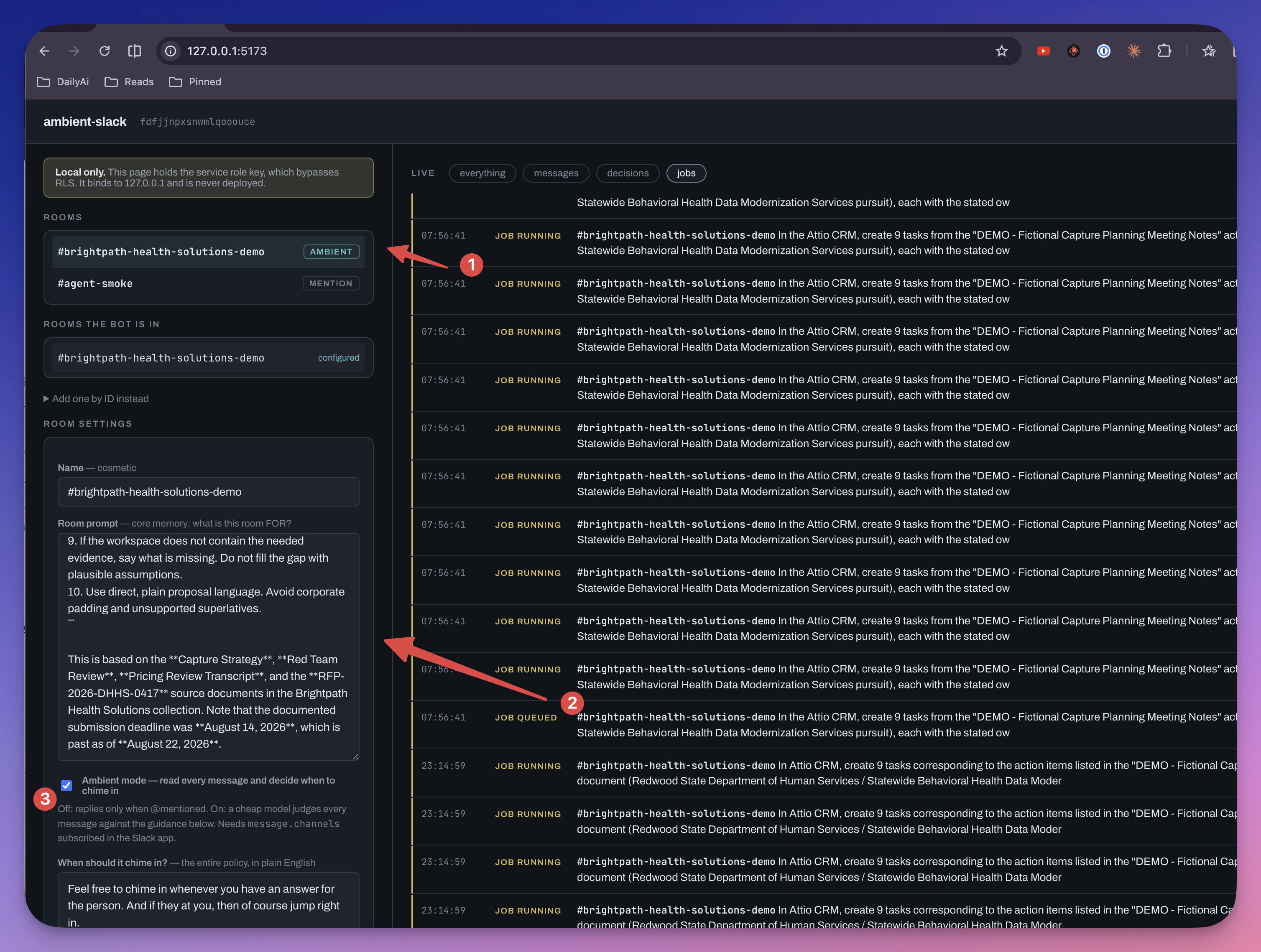1261x952 pixels.
Task: Click the ROOM SETTINGS heading
Action: [88, 424]
